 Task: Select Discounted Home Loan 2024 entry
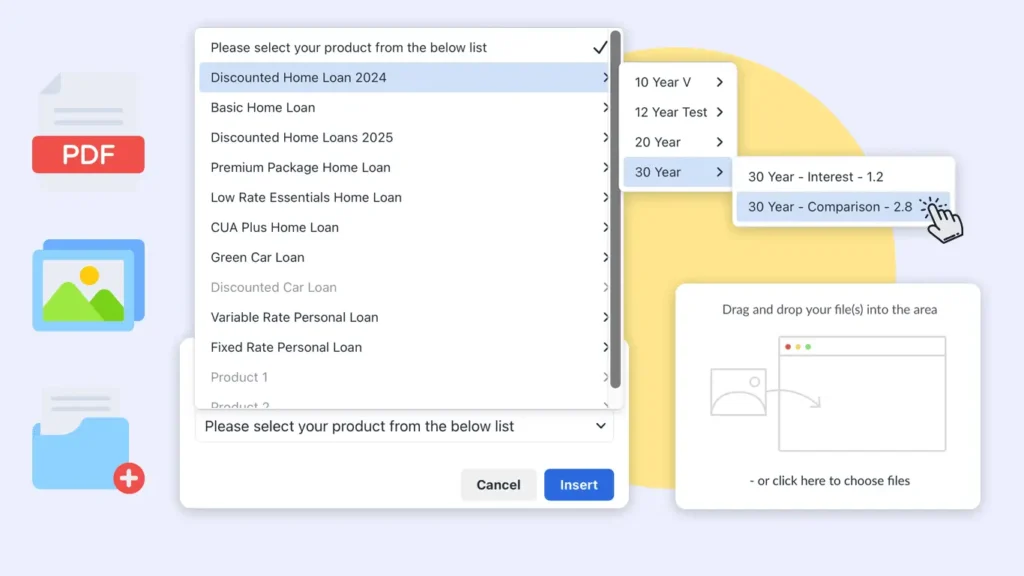click(404, 77)
